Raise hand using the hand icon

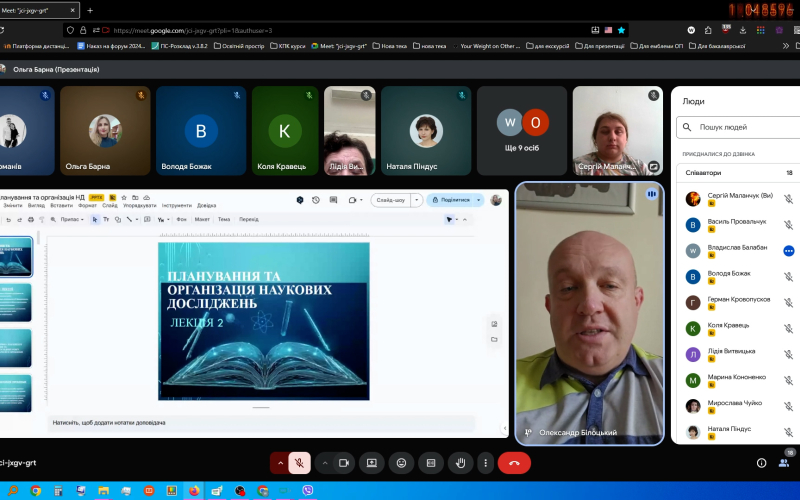click(458, 463)
